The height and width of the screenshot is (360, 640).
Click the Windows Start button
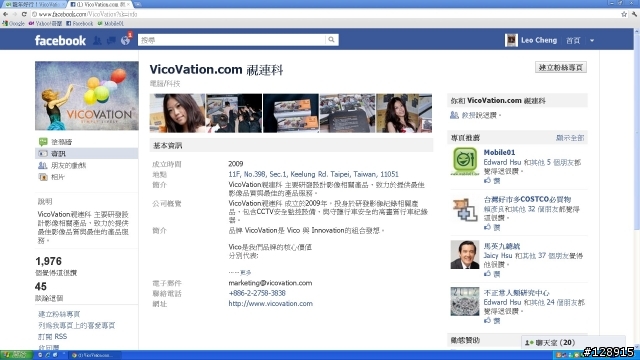[x=16, y=355]
